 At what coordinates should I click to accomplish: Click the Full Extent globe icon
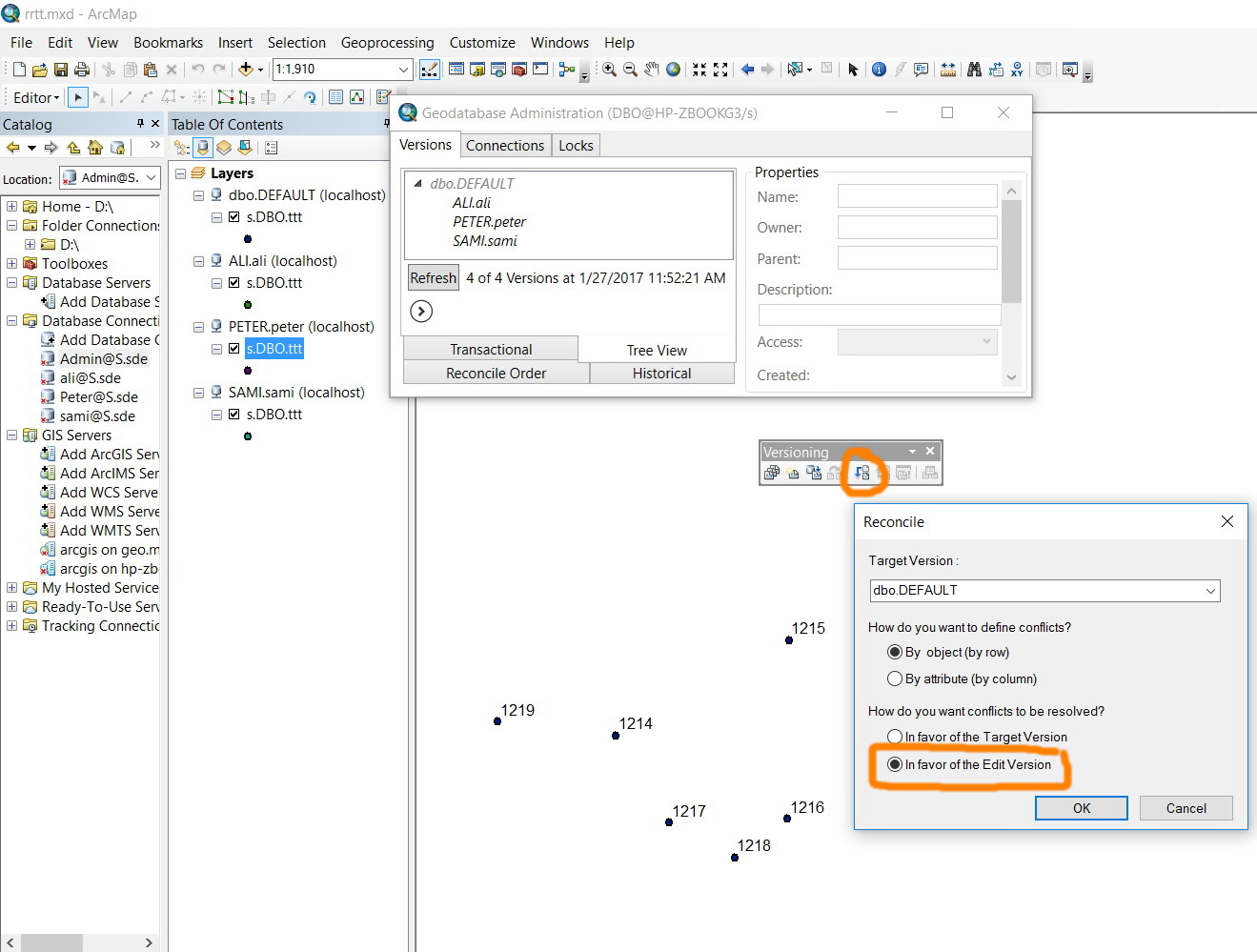674,70
